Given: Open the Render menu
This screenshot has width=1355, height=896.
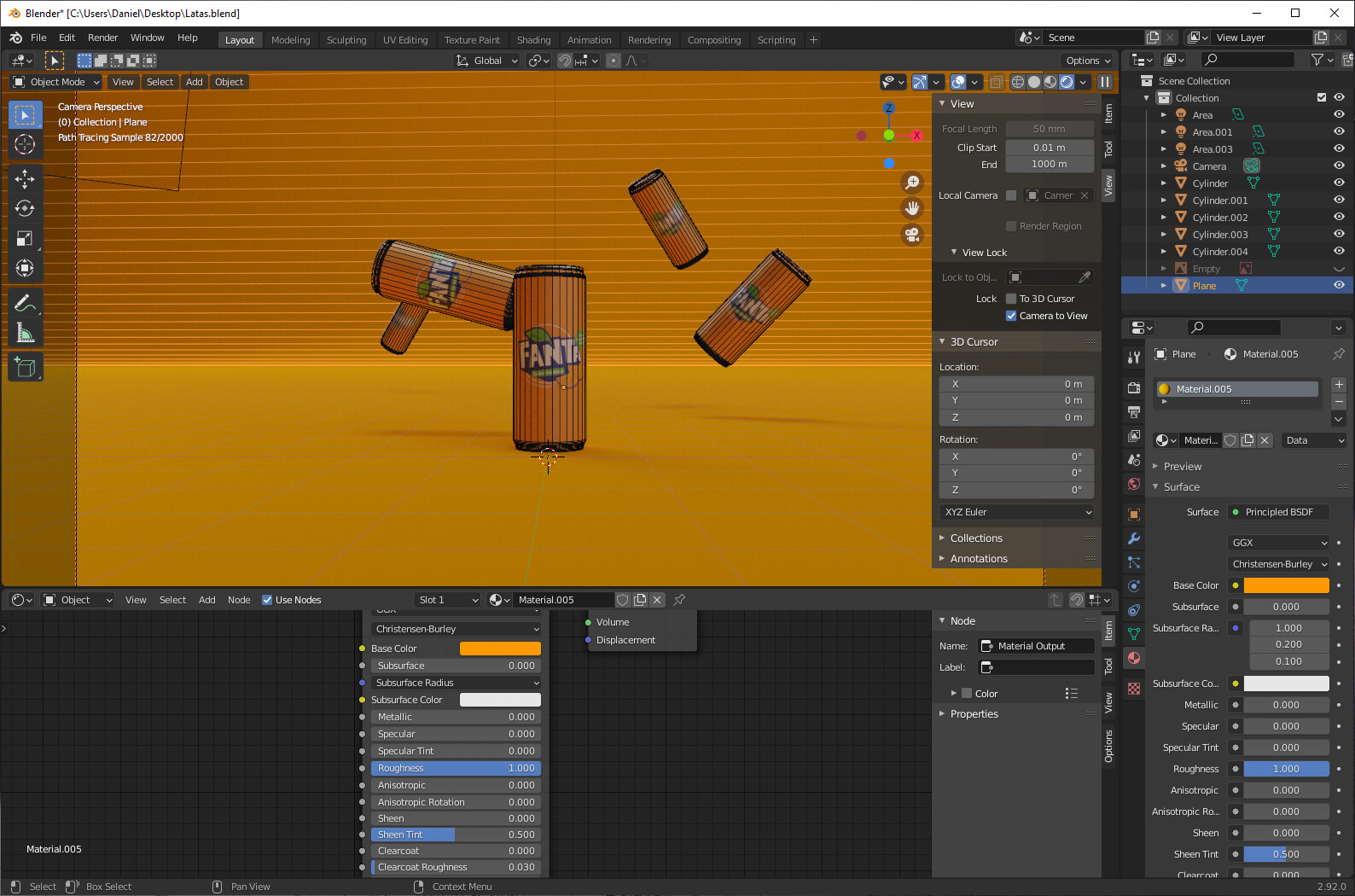Looking at the screenshot, I should pos(103,38).
